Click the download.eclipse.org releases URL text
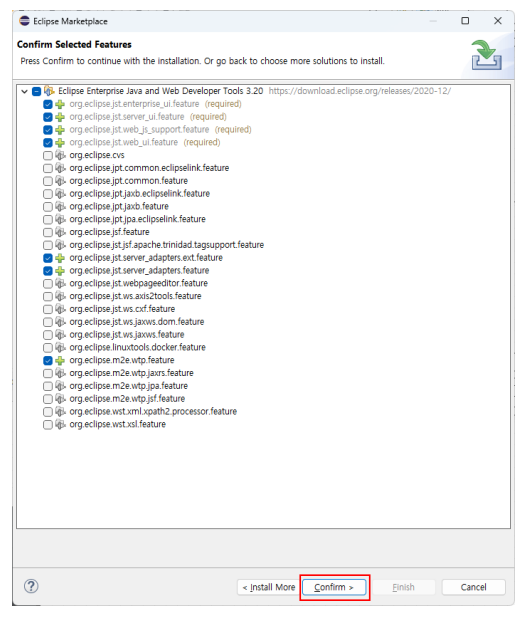 [360, 91]
